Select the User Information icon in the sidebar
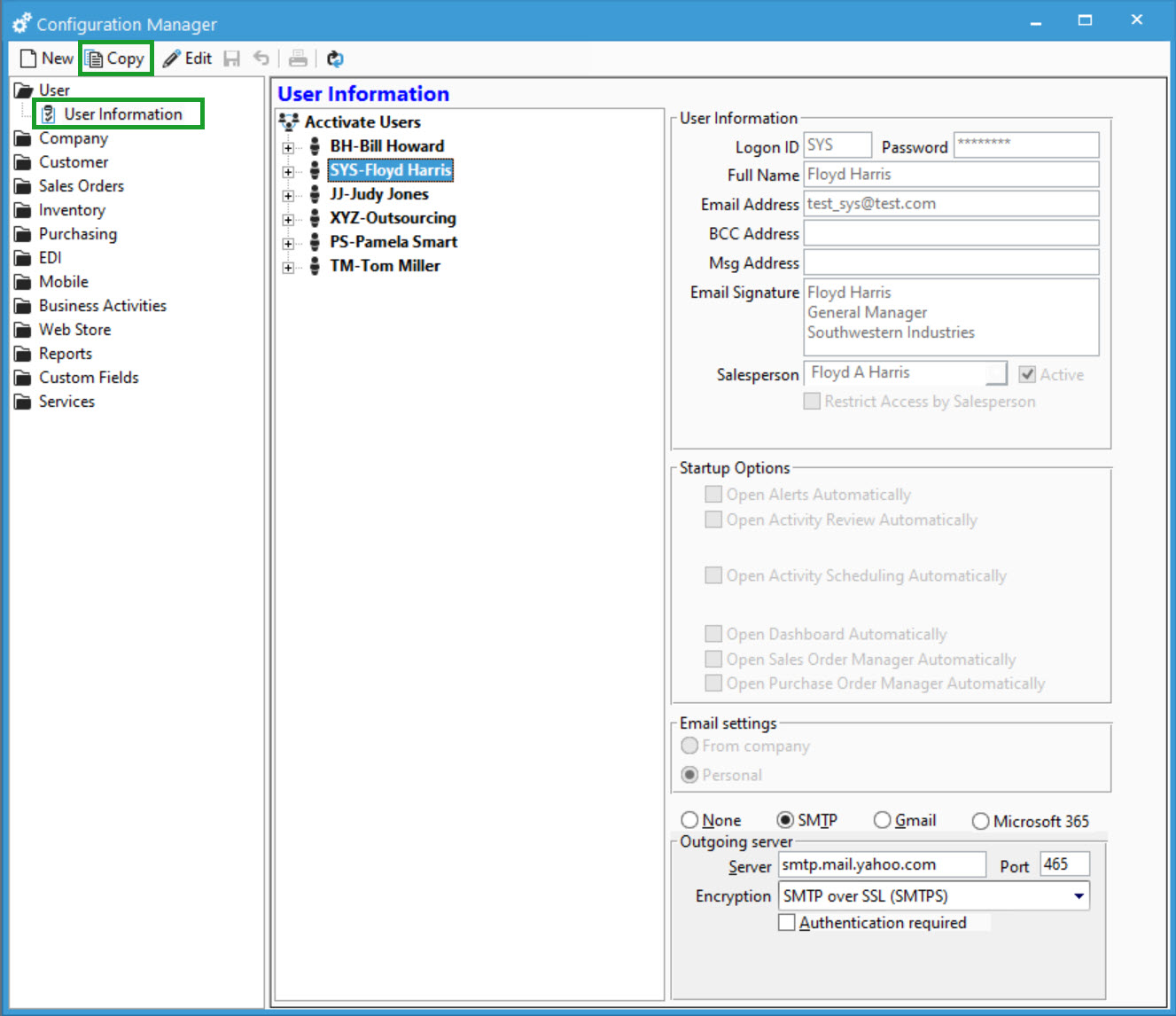 49,113
